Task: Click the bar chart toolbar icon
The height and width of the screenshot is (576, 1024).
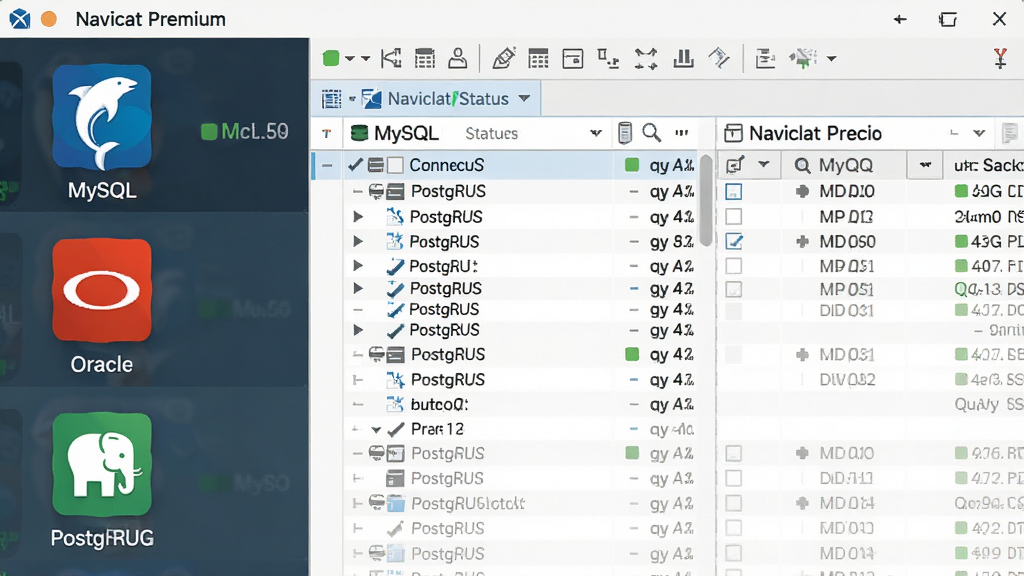Action: coord(683,59)
